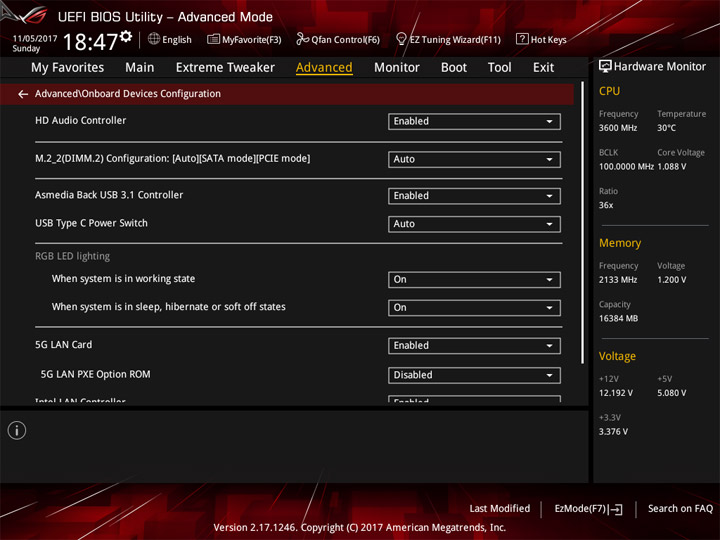Open Qfan Control(F6)
Image resolution: width=720 pixels, height=540 pixels.
click(x=338, y=39)
